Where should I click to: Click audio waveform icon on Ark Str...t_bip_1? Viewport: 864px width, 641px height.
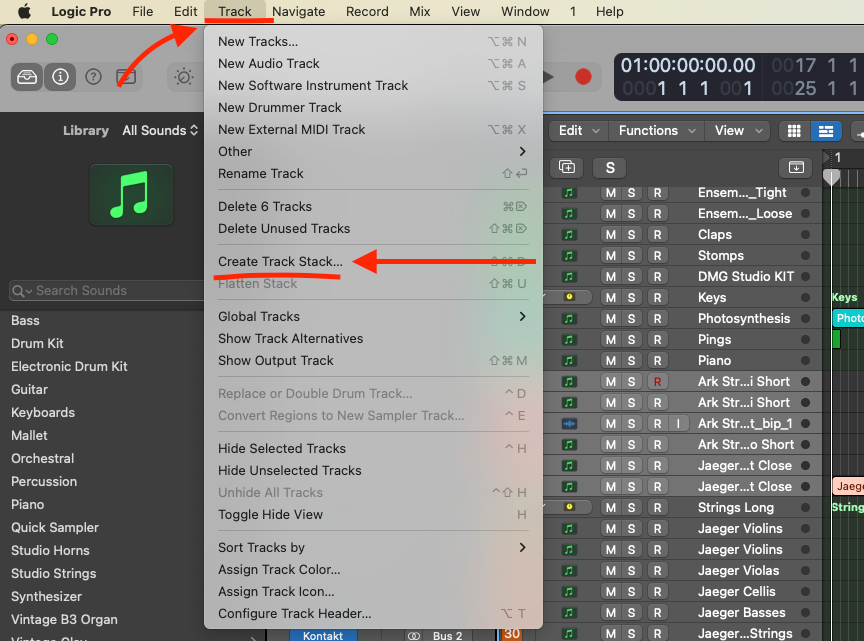click(569, 423)
